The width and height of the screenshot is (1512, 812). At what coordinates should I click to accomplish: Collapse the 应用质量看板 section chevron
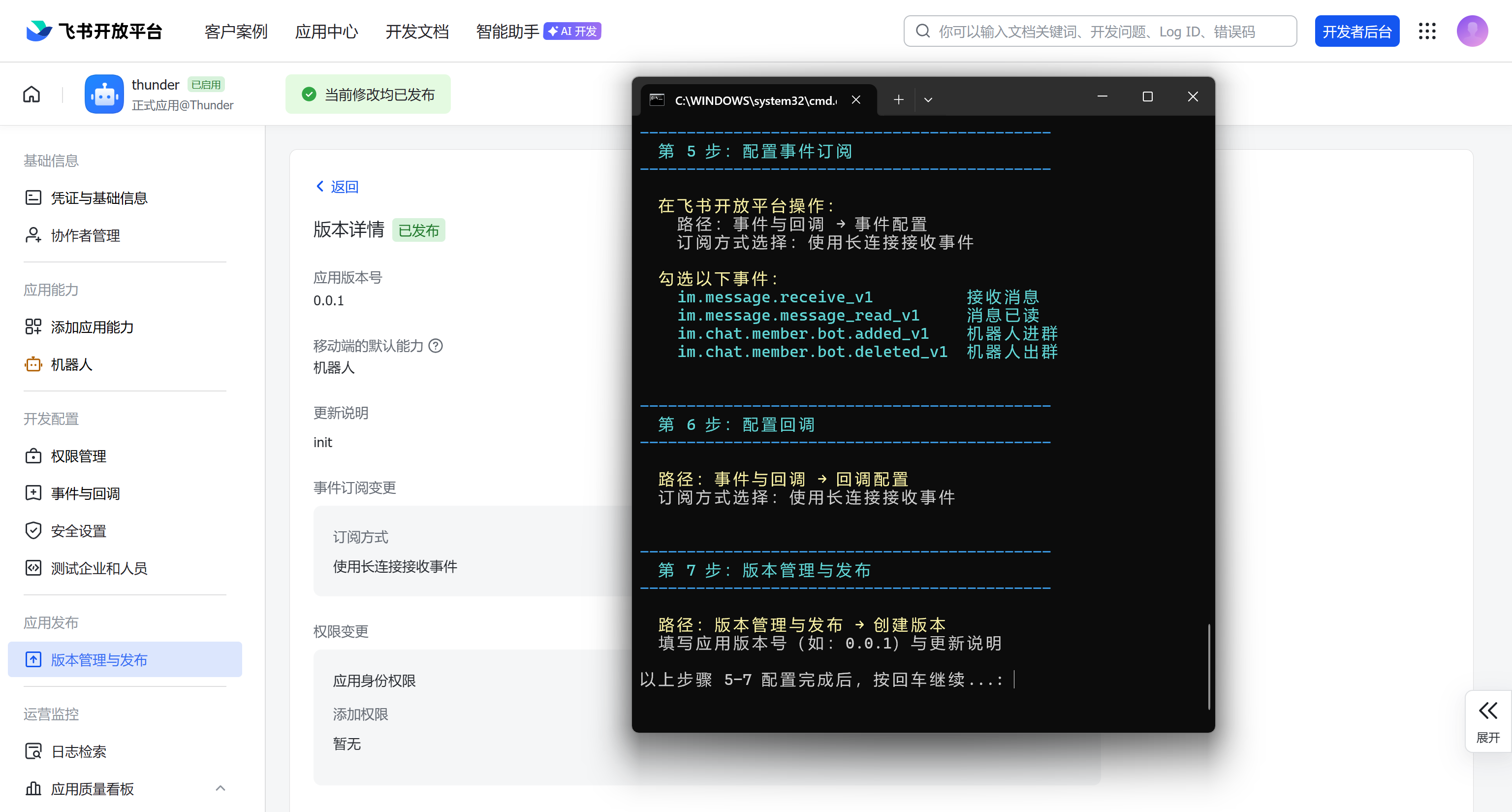(220, 788)
